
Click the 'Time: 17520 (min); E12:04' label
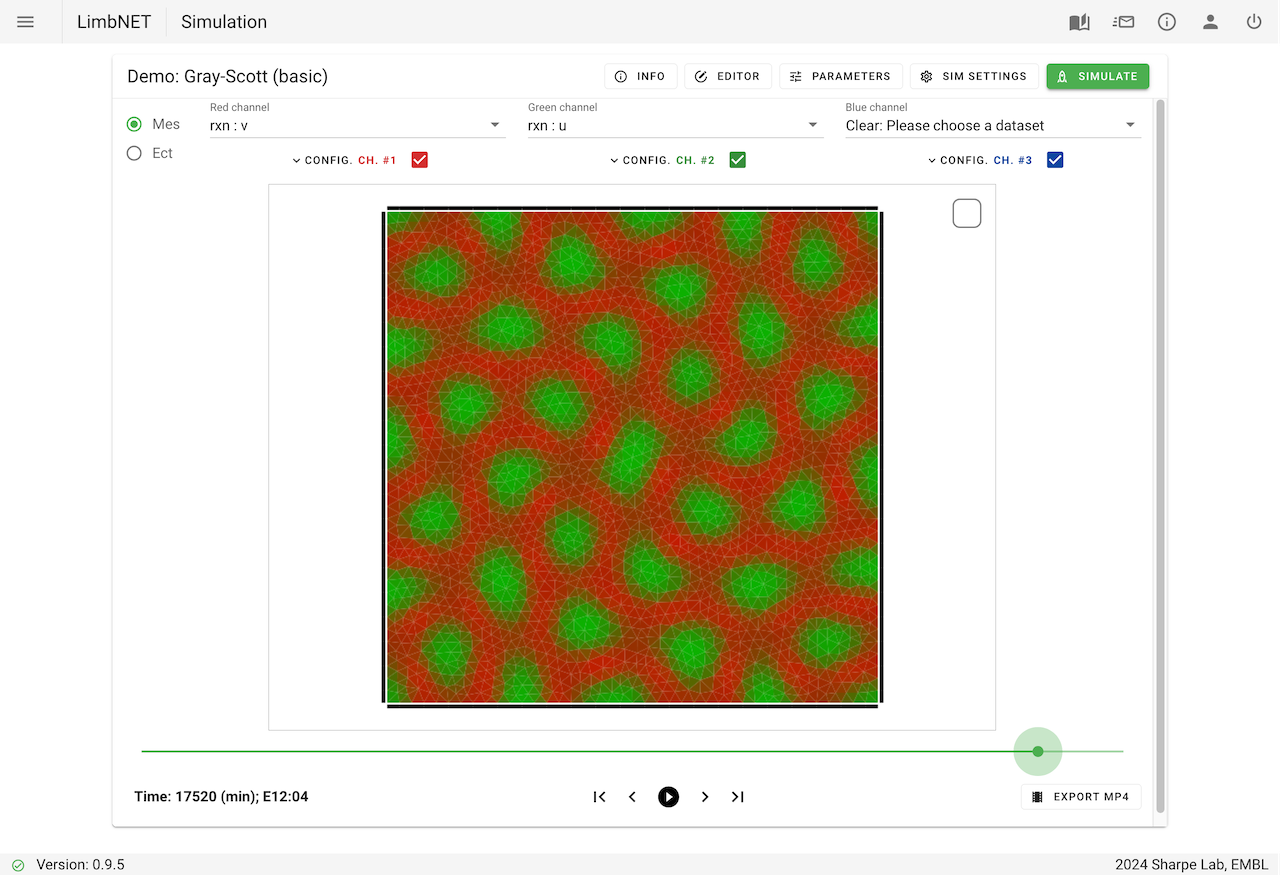tap(221, 797)
